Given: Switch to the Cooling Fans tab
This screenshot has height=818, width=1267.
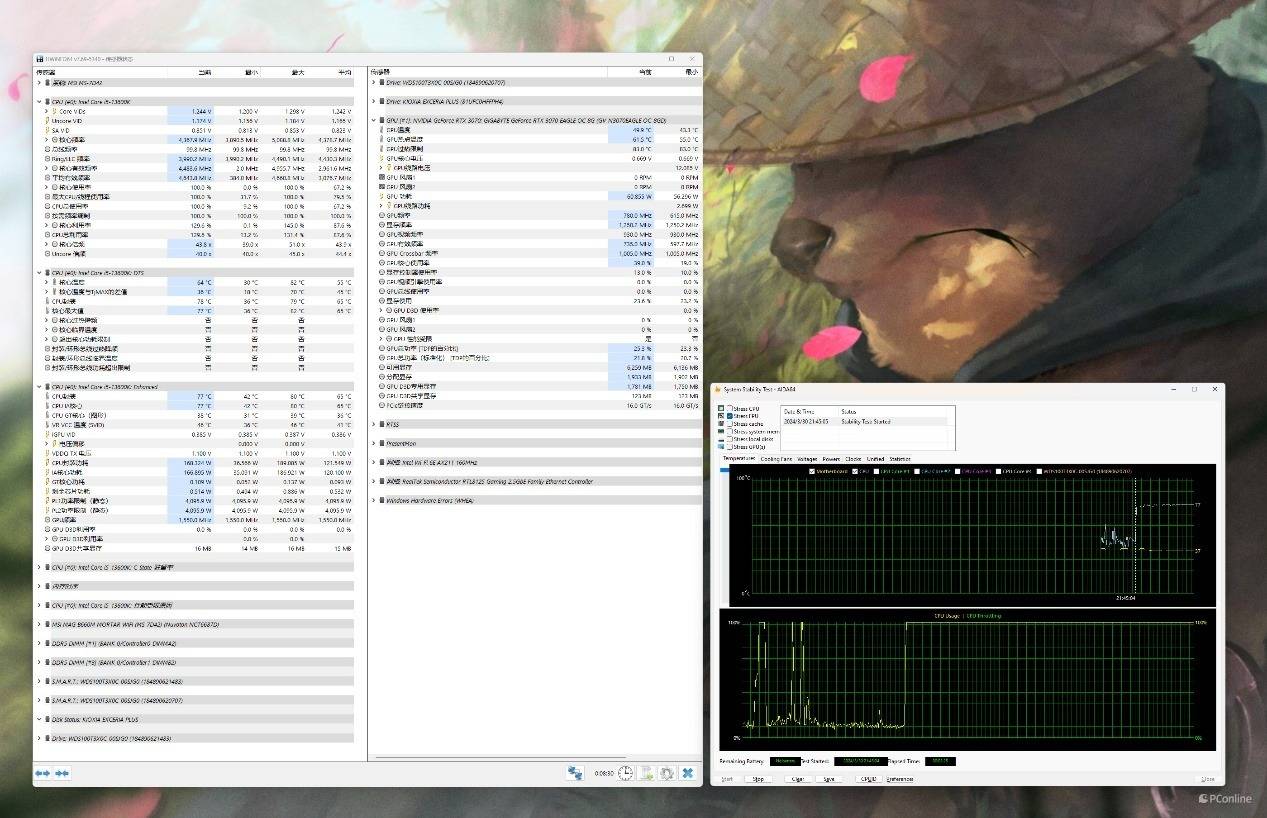Looking at the screenshot, I should click(776, 459).
